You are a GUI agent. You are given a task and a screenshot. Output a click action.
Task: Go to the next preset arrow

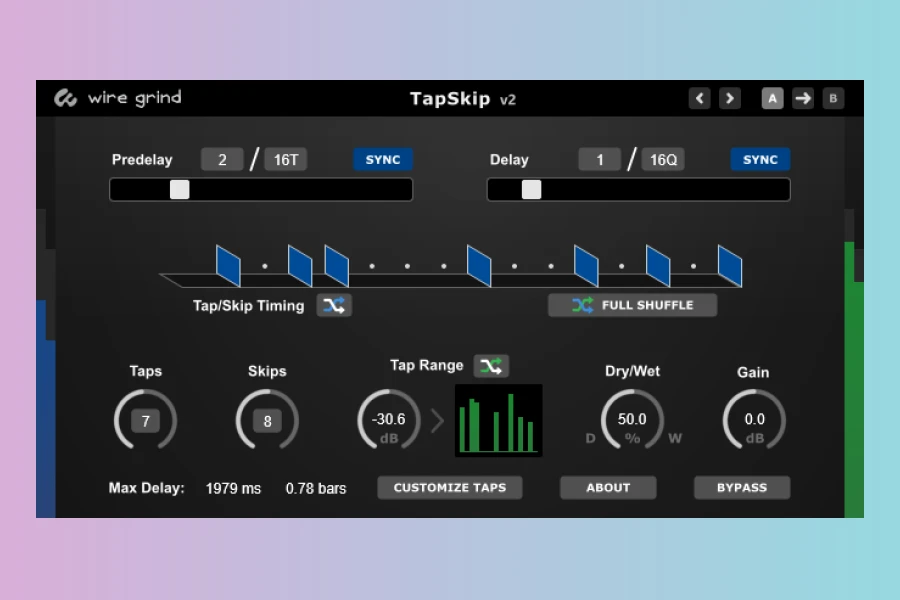730,98
